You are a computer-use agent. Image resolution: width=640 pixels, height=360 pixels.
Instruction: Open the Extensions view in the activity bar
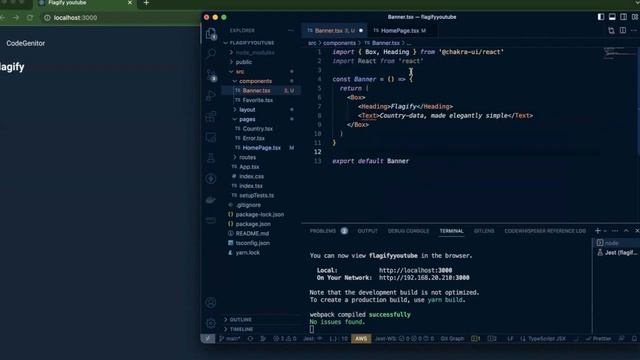click(211, 116)
